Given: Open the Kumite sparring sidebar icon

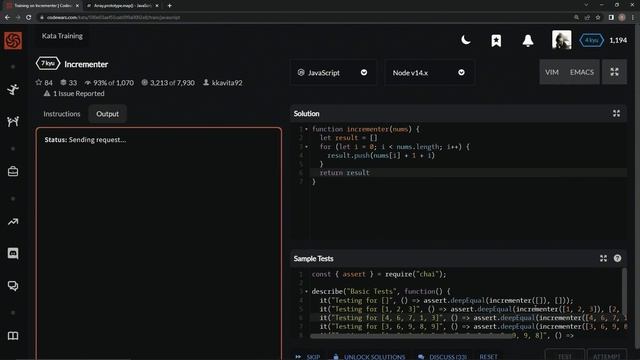Looking at the screenshot, I should (x=13, y=121).
